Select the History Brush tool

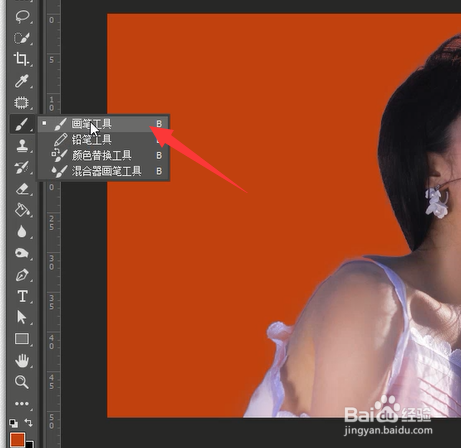tap(22, 167)
